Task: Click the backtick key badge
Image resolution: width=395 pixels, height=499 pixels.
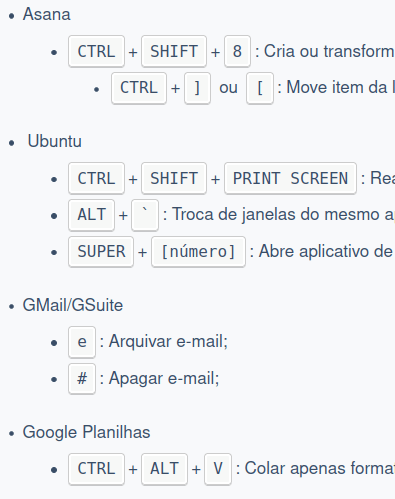Action: [145, 215]
